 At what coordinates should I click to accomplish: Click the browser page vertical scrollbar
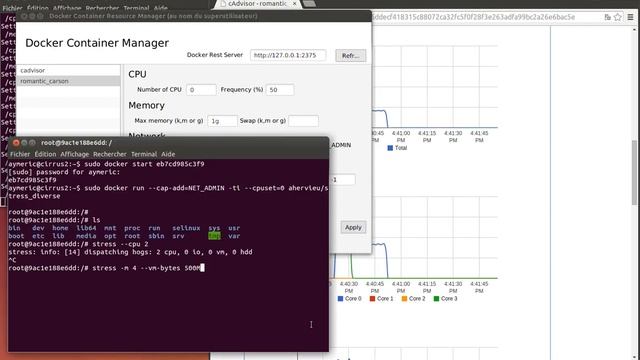click(634, 172)
